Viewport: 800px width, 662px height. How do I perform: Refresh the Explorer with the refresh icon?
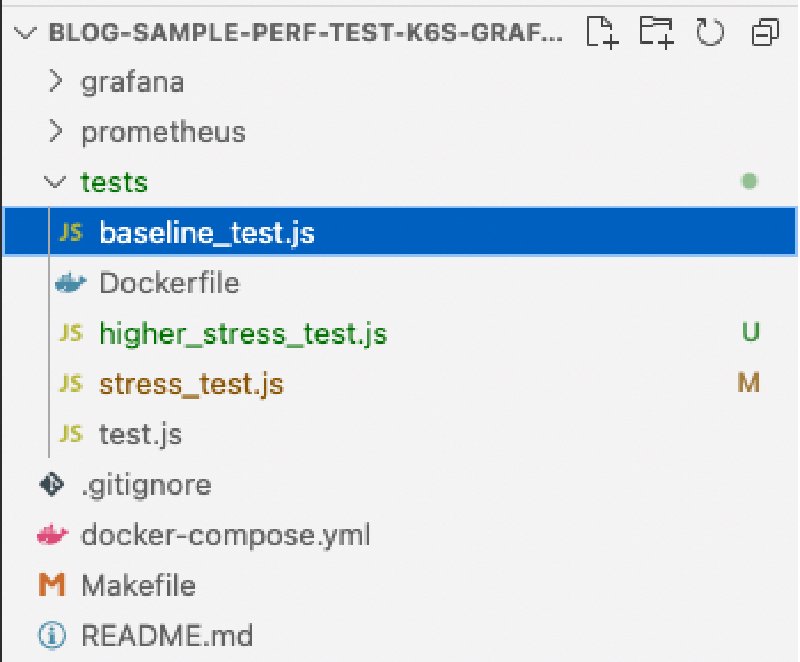tap(710, 33)
